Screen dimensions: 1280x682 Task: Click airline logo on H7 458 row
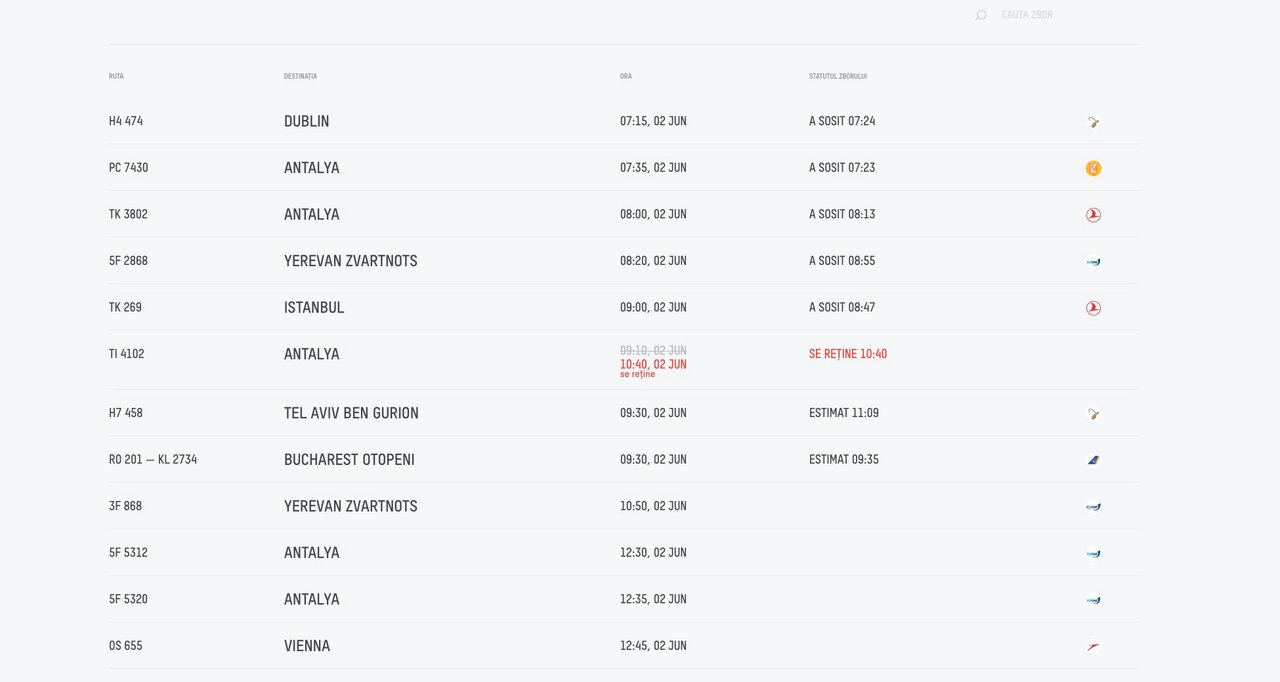tap(1093, 414)
